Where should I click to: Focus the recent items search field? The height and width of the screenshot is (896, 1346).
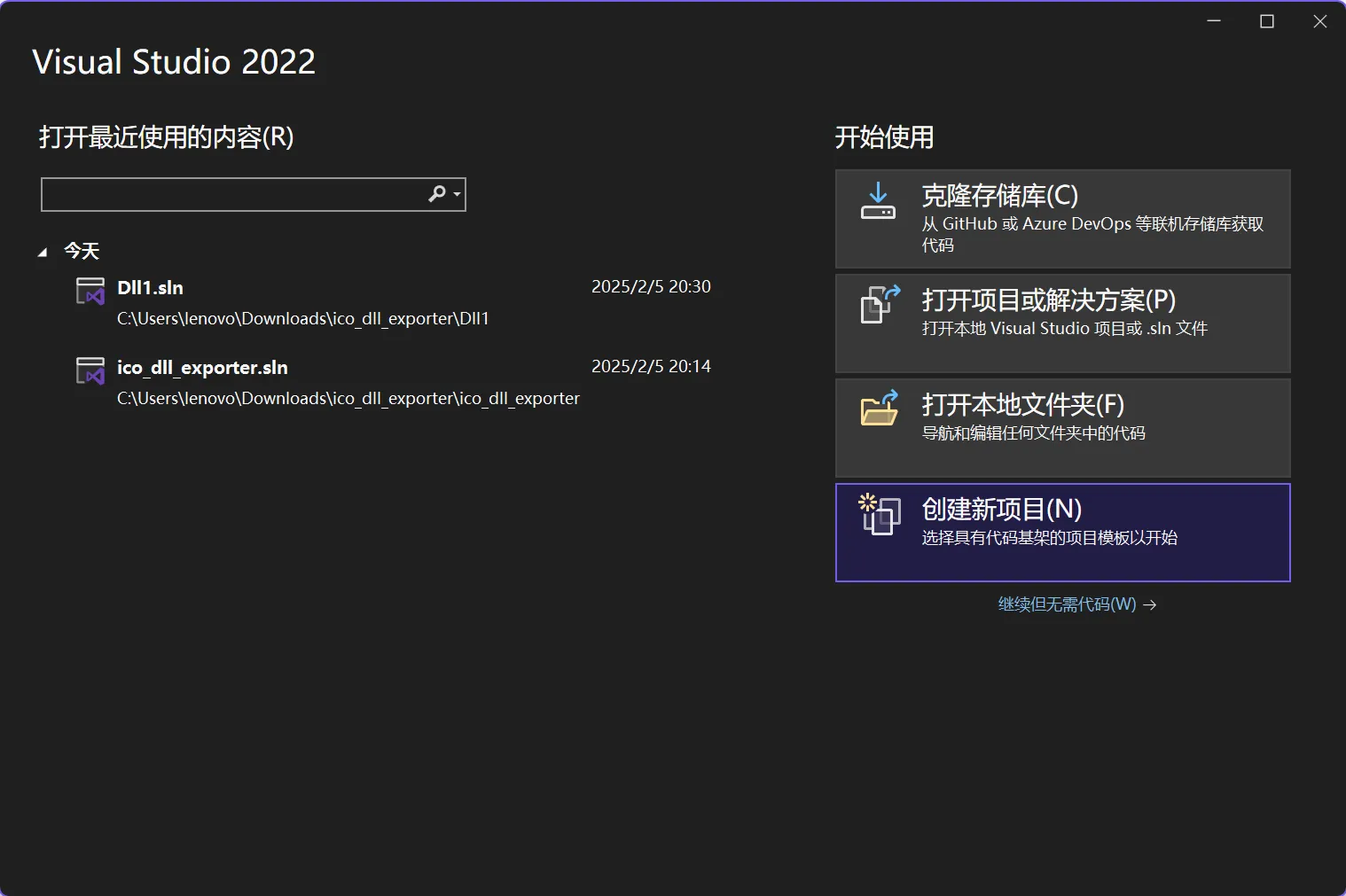click(x=232, y=194)
